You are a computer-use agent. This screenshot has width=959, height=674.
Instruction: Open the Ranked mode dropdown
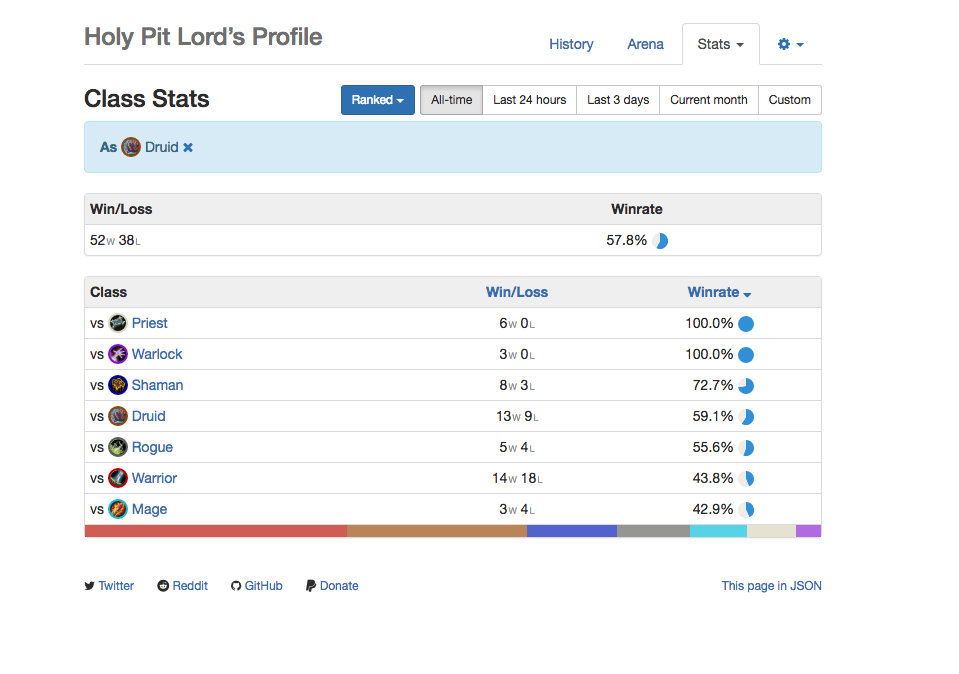pyautogui.click(x=377, y=100)
